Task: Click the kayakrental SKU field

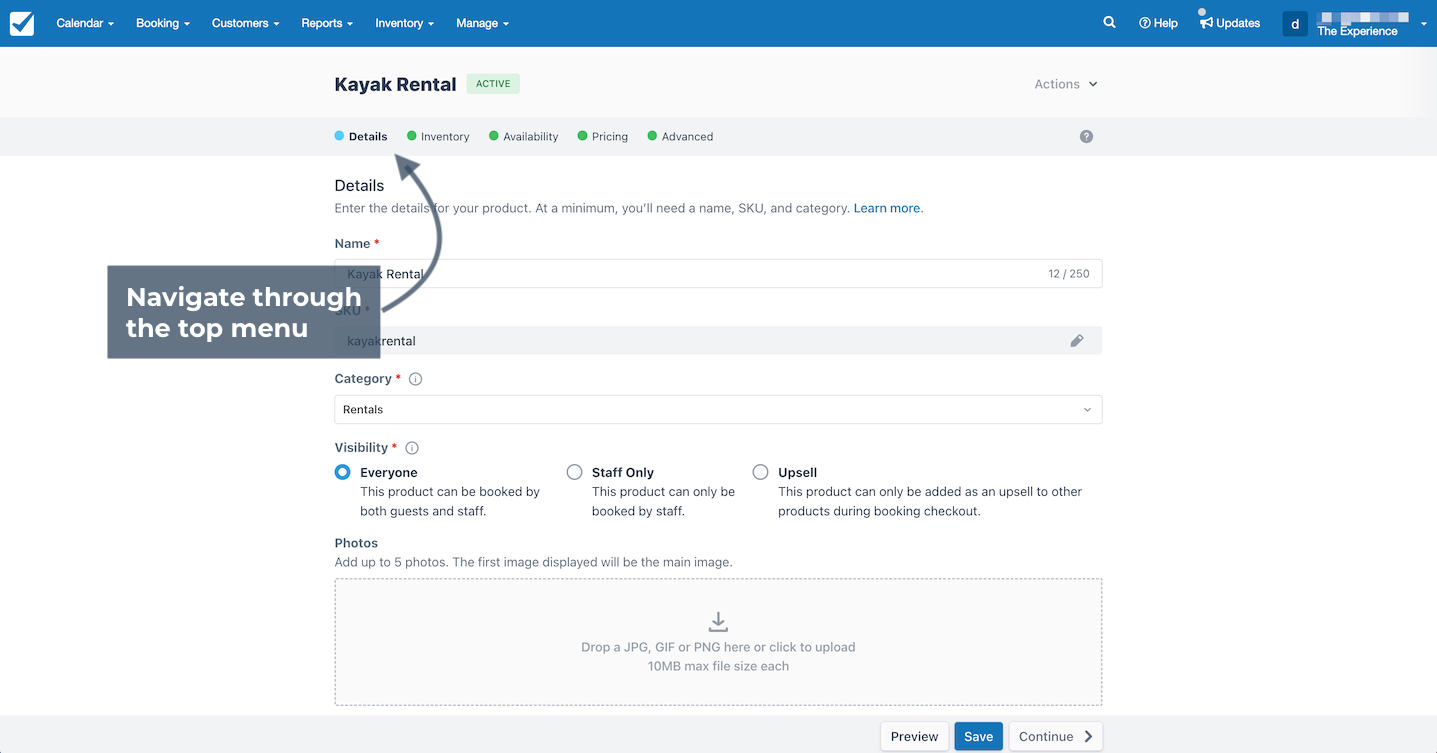Action: 718,341
